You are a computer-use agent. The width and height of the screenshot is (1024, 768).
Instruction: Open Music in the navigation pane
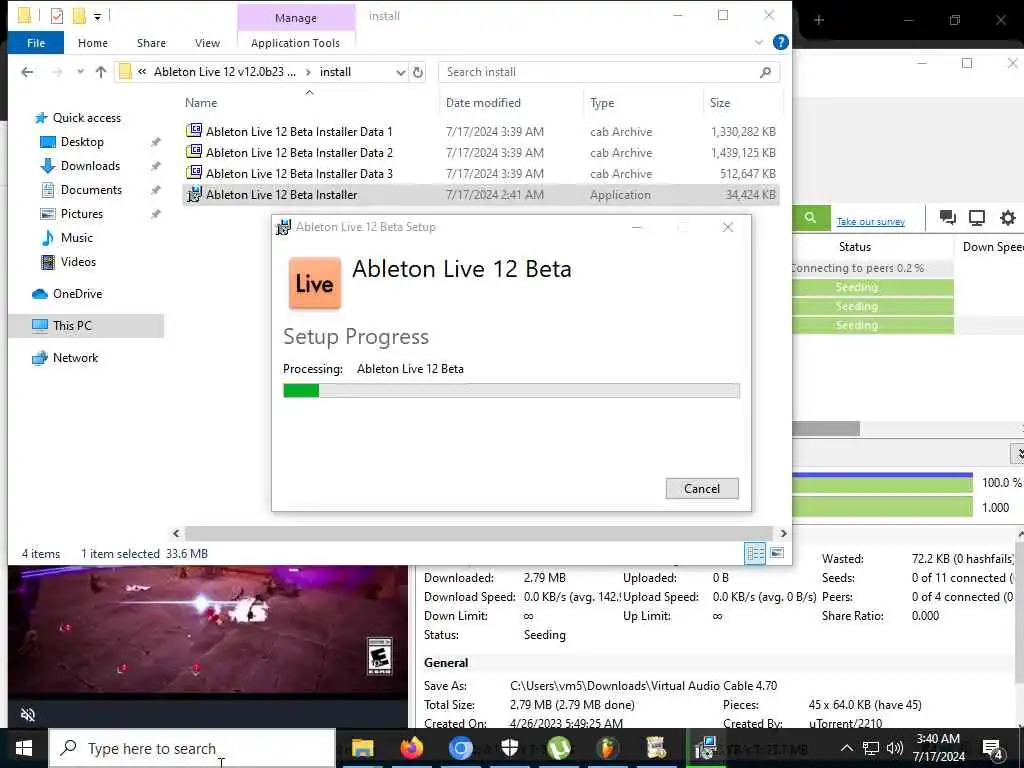point(76,238)
